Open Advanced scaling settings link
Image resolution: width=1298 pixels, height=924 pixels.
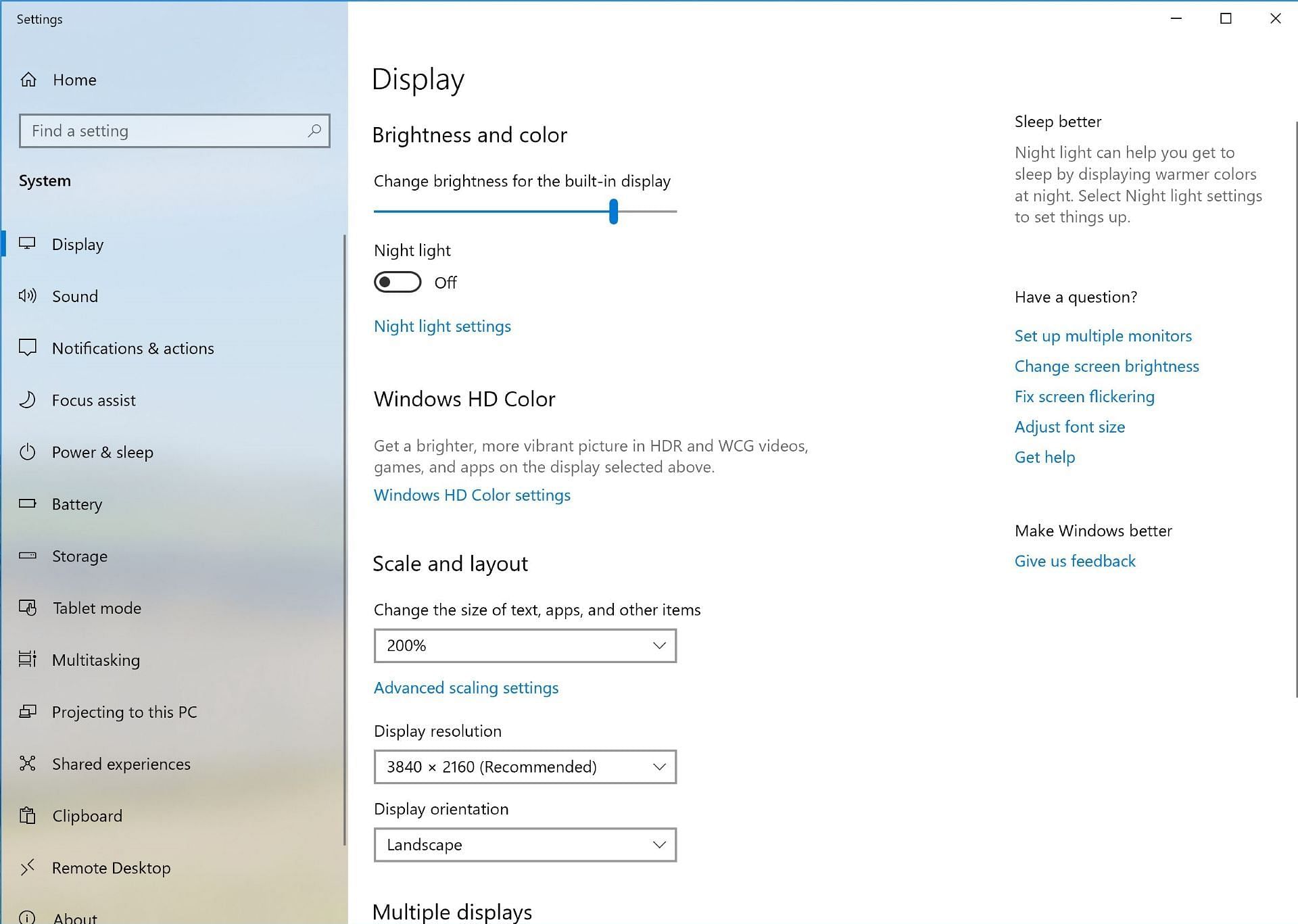click(x=466, y=687)
